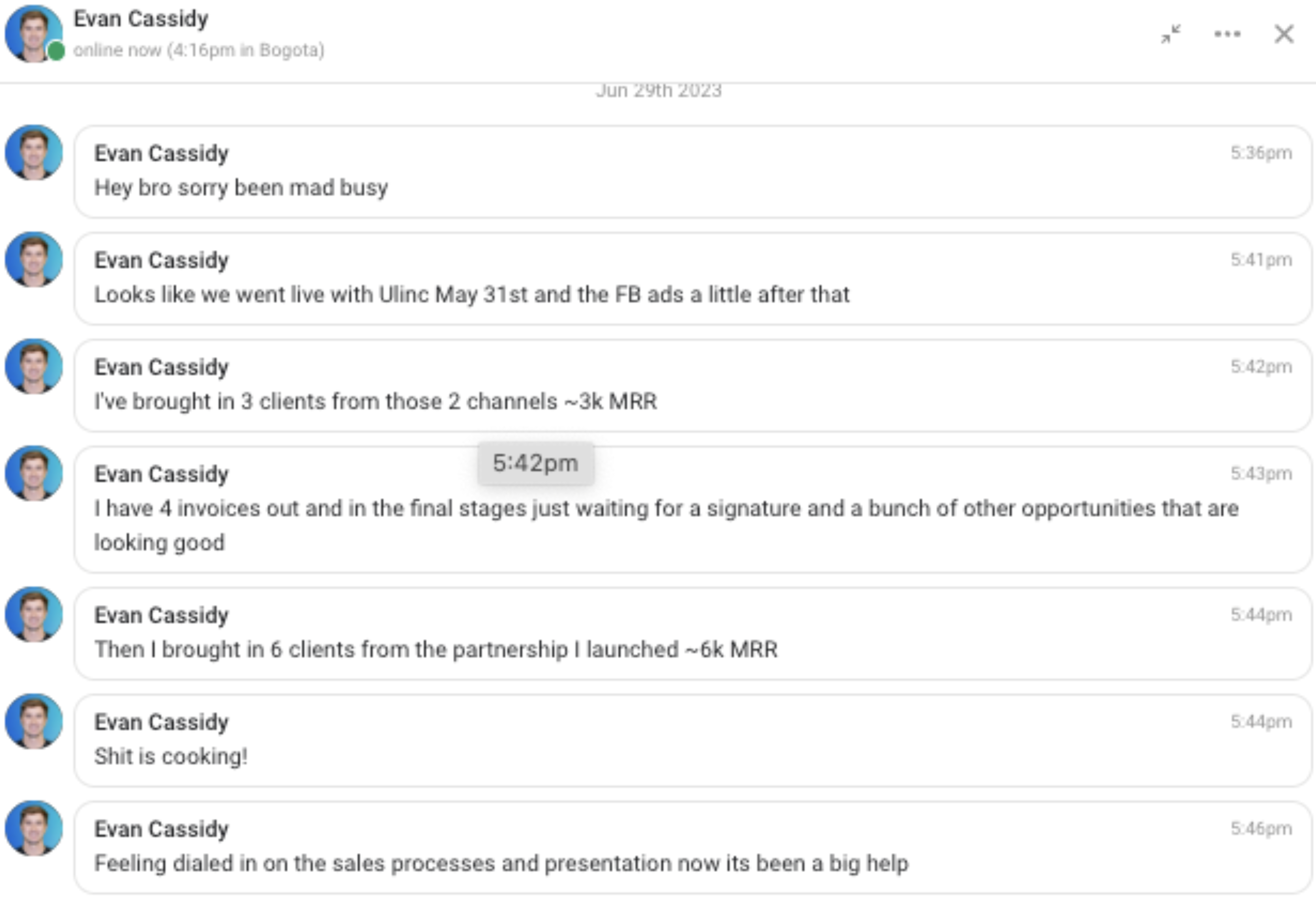Collapse the chat window with the shrink icon
Viewport: 1316px width, 901px height.
pyautogui.click(x=1170, y=34)
